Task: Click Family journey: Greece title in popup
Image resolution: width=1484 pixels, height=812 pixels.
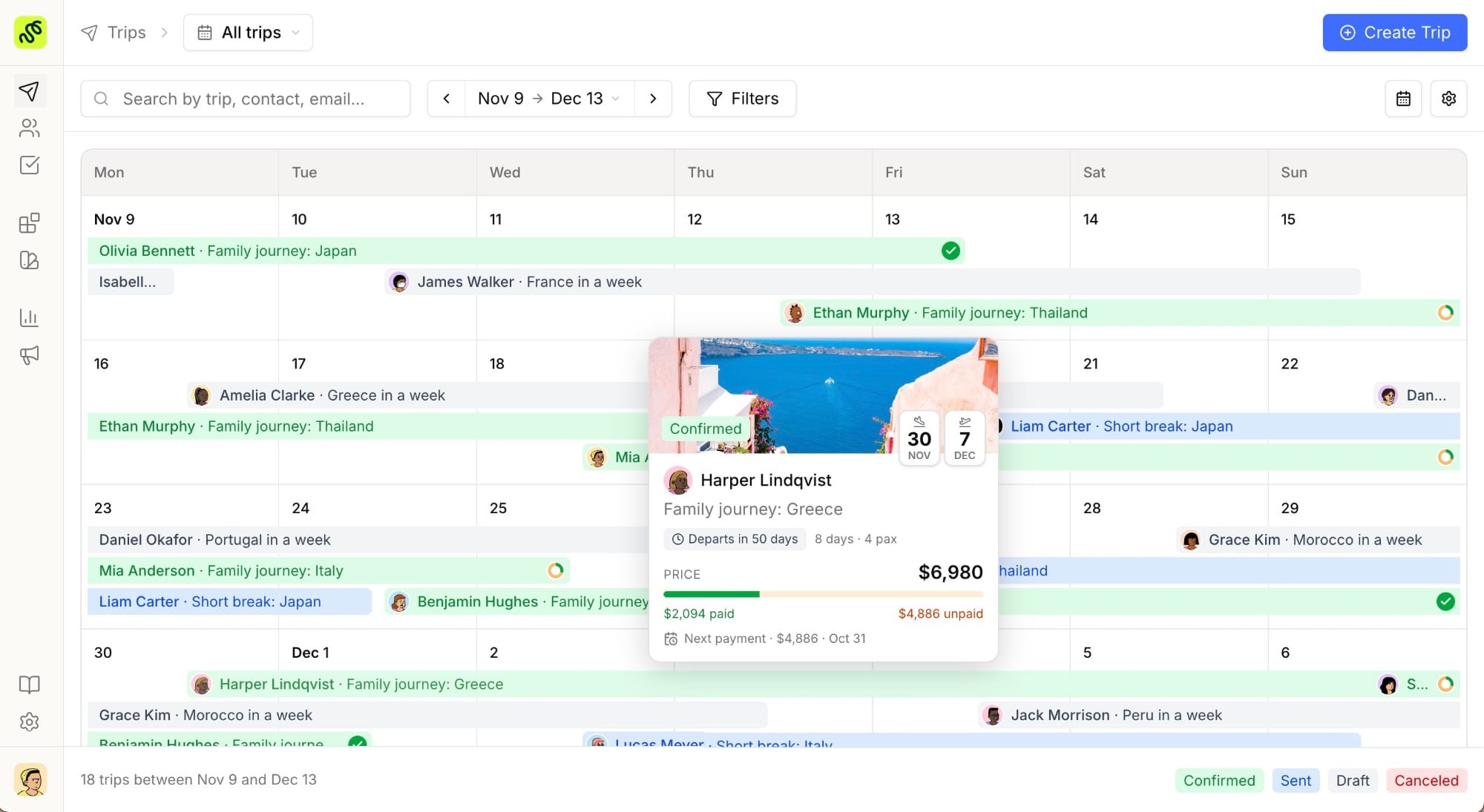Action: coord(753,509)
